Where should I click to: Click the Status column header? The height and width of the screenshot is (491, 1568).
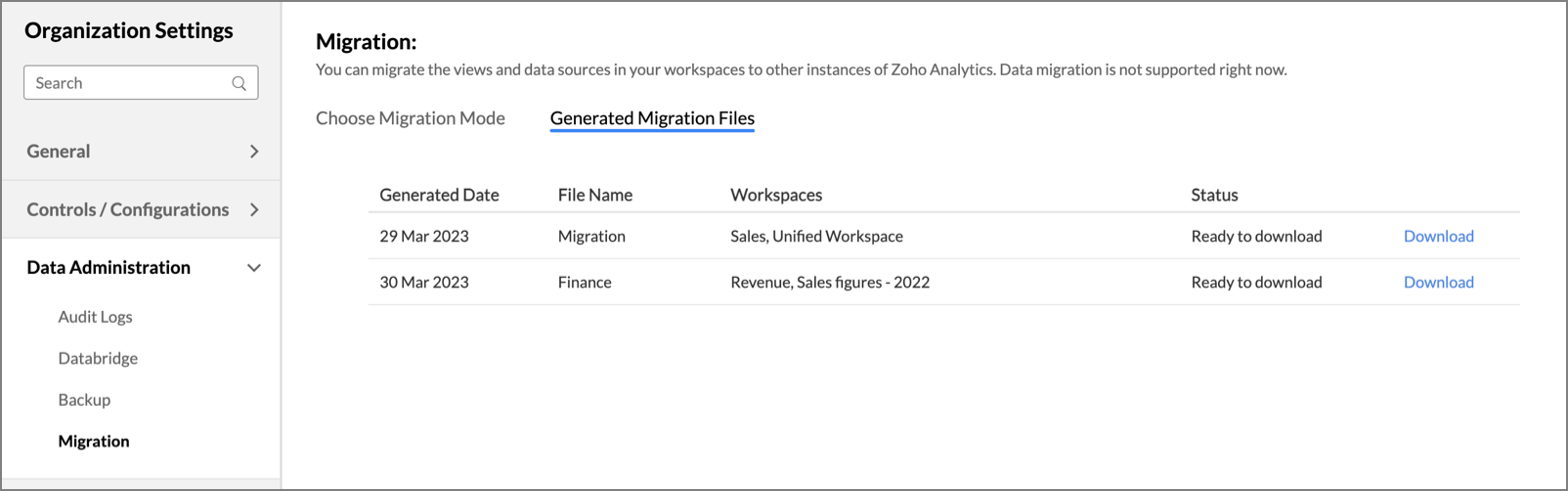click(x=1214, y=195)
